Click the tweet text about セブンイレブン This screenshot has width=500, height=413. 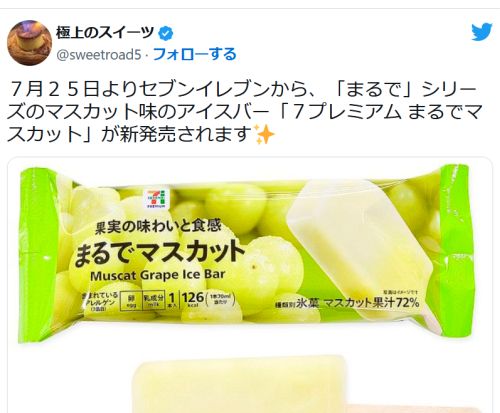pyautogui.click(x=245, y=111)
